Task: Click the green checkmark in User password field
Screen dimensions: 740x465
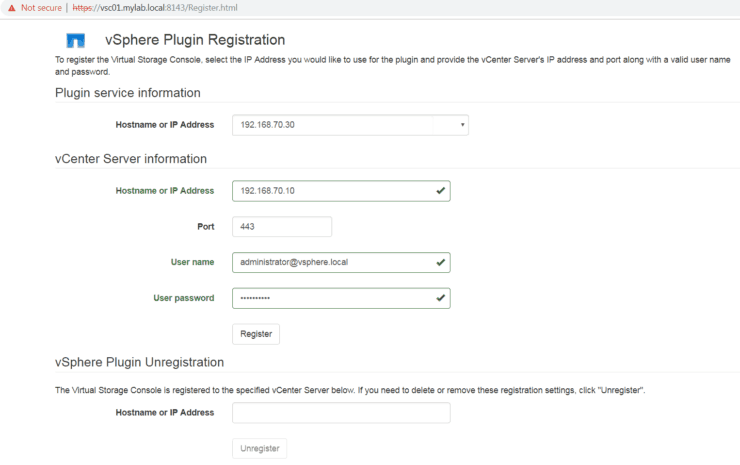Action: click(x=440, y=298)
